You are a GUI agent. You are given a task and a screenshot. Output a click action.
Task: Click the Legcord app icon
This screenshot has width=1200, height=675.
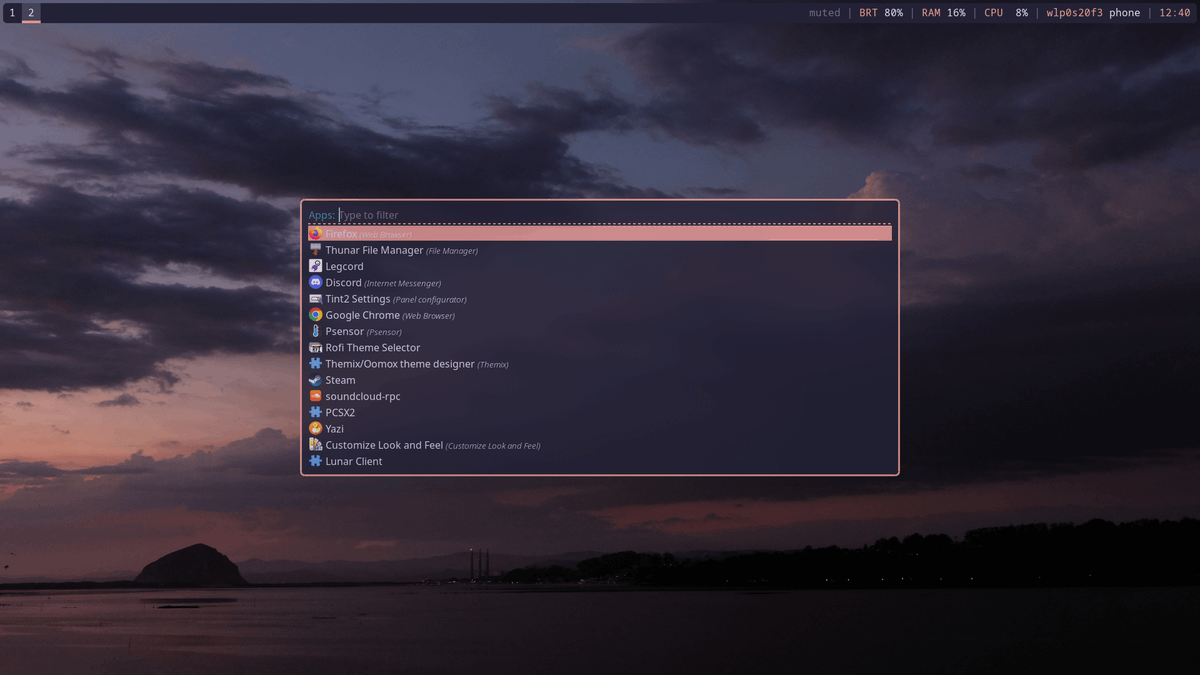pos(315,266)
